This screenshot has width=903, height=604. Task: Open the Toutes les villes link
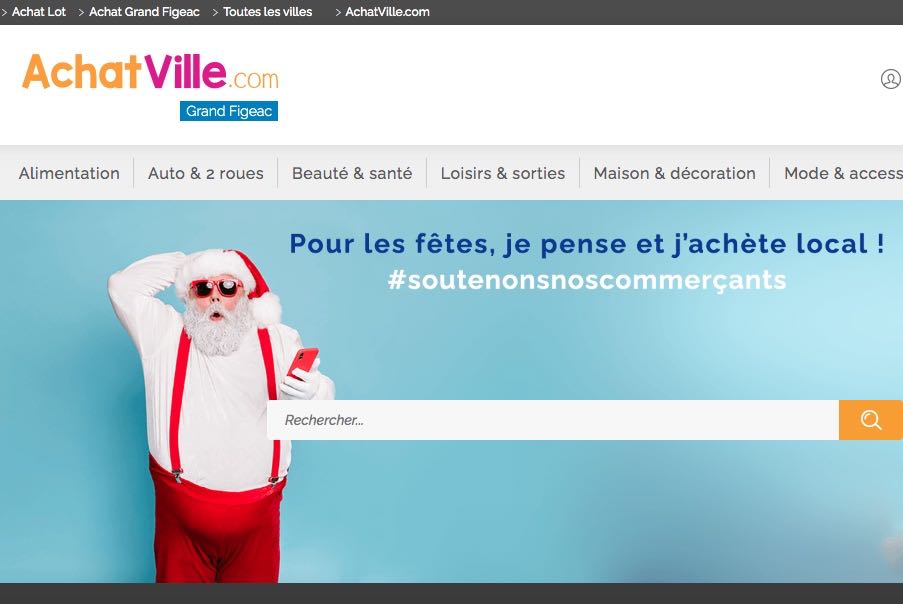pyautogui.click(x=267, y=12)
